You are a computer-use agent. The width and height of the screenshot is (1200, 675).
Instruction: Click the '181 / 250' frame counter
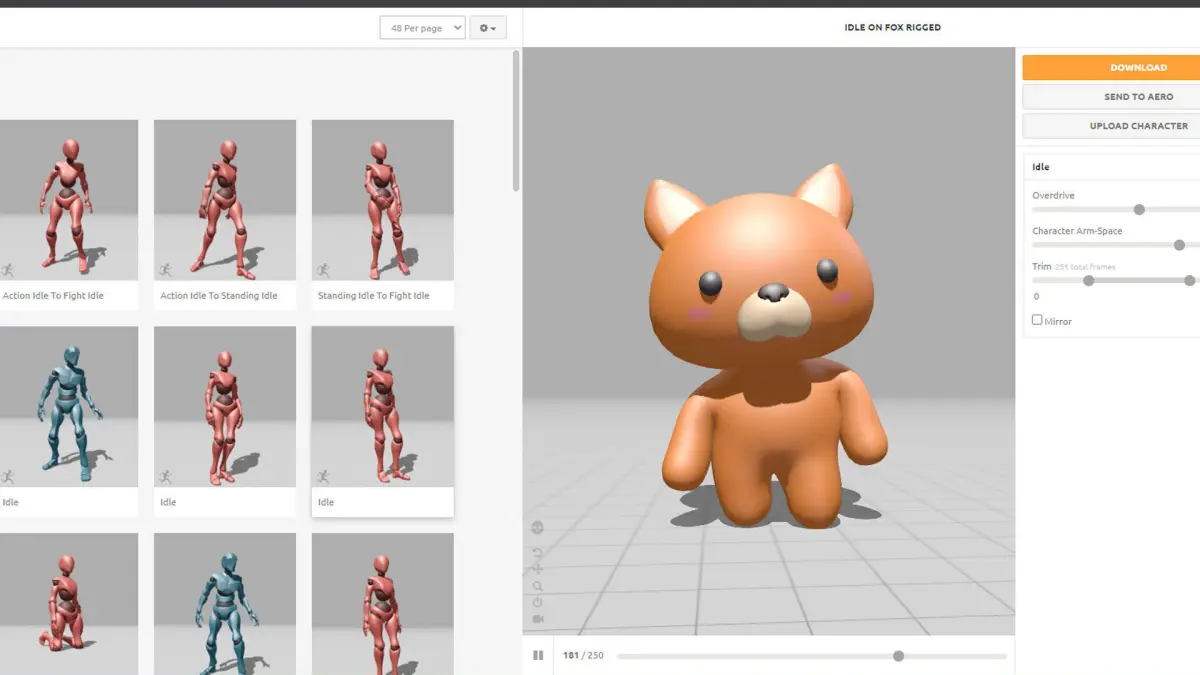(583, 656)
